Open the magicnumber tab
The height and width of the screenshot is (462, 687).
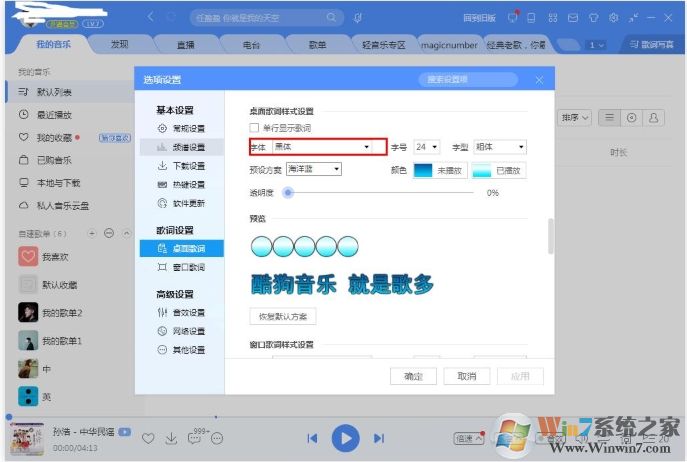click(449, 45)
